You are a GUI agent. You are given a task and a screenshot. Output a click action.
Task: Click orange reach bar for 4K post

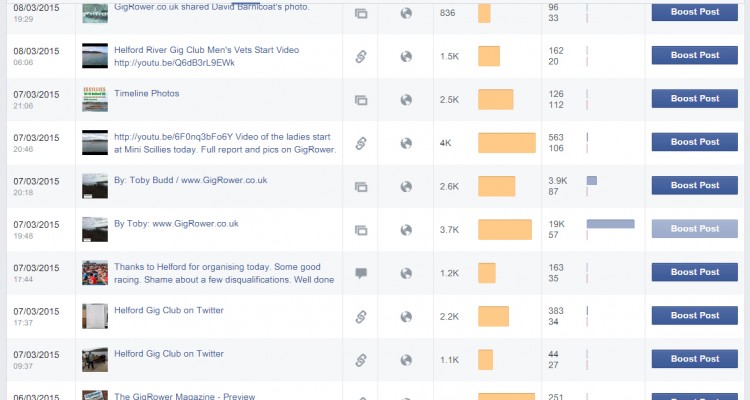[x=507, y=143]
